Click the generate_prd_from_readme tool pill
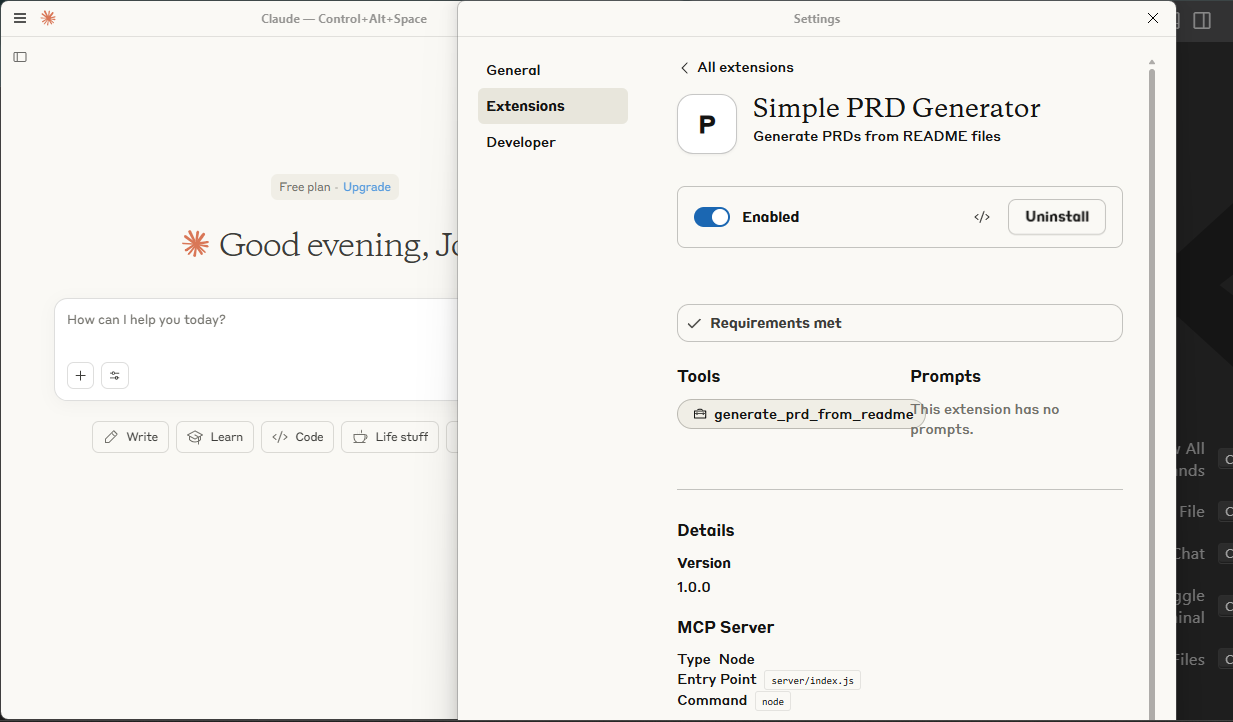Viewport: 1233px width, 722px height. coord(800,413)
